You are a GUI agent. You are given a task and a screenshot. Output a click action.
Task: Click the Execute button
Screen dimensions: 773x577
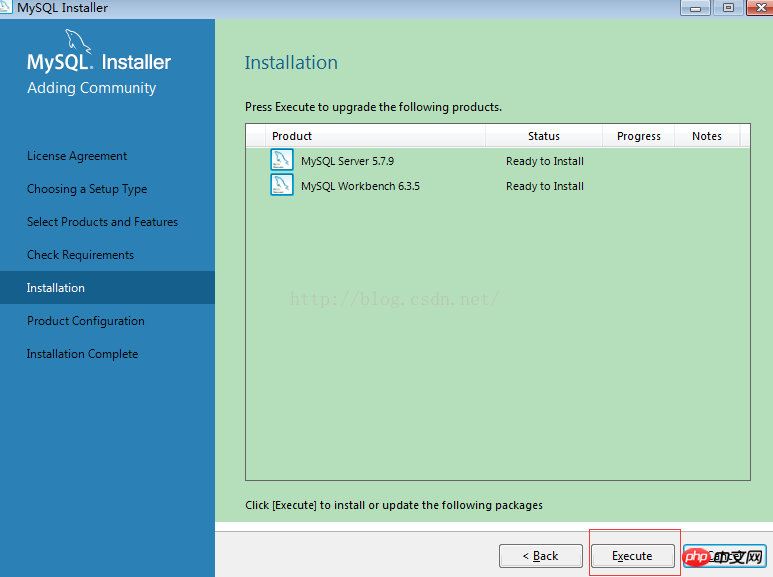[x=632, y=556]
